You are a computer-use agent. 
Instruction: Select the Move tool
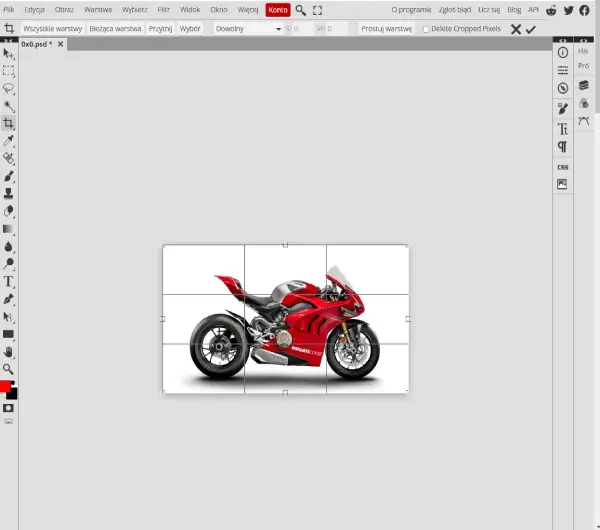[8, 54]
